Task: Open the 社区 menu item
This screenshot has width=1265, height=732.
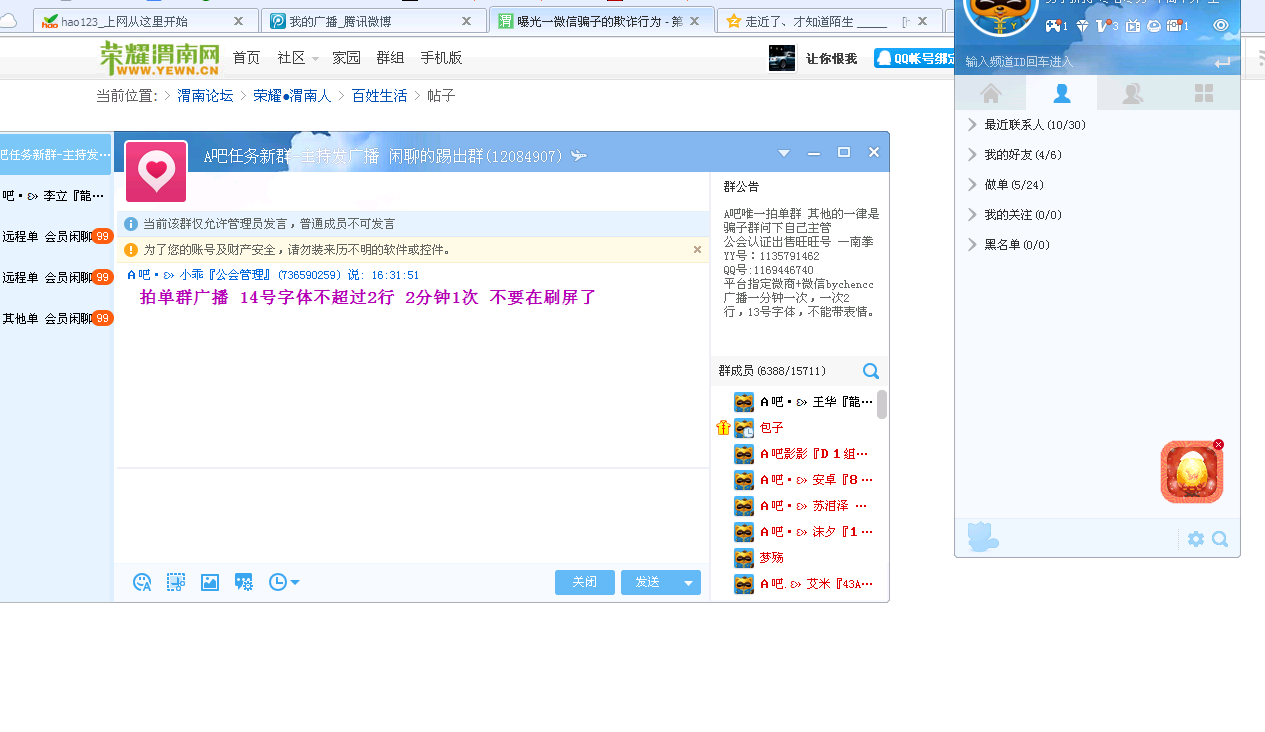Action: tap(291, 57)
